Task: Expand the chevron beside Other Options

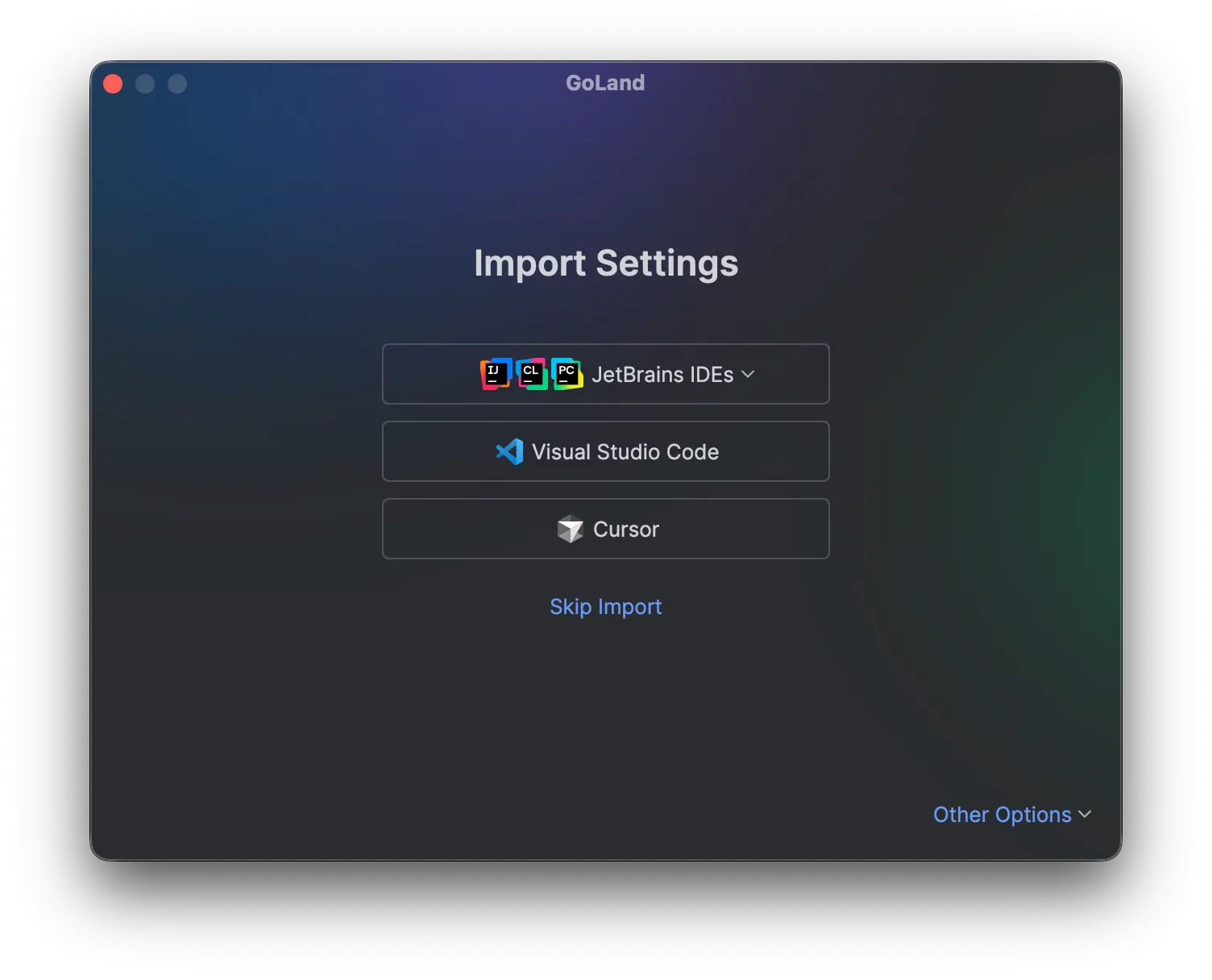Action: point(1085,815)
